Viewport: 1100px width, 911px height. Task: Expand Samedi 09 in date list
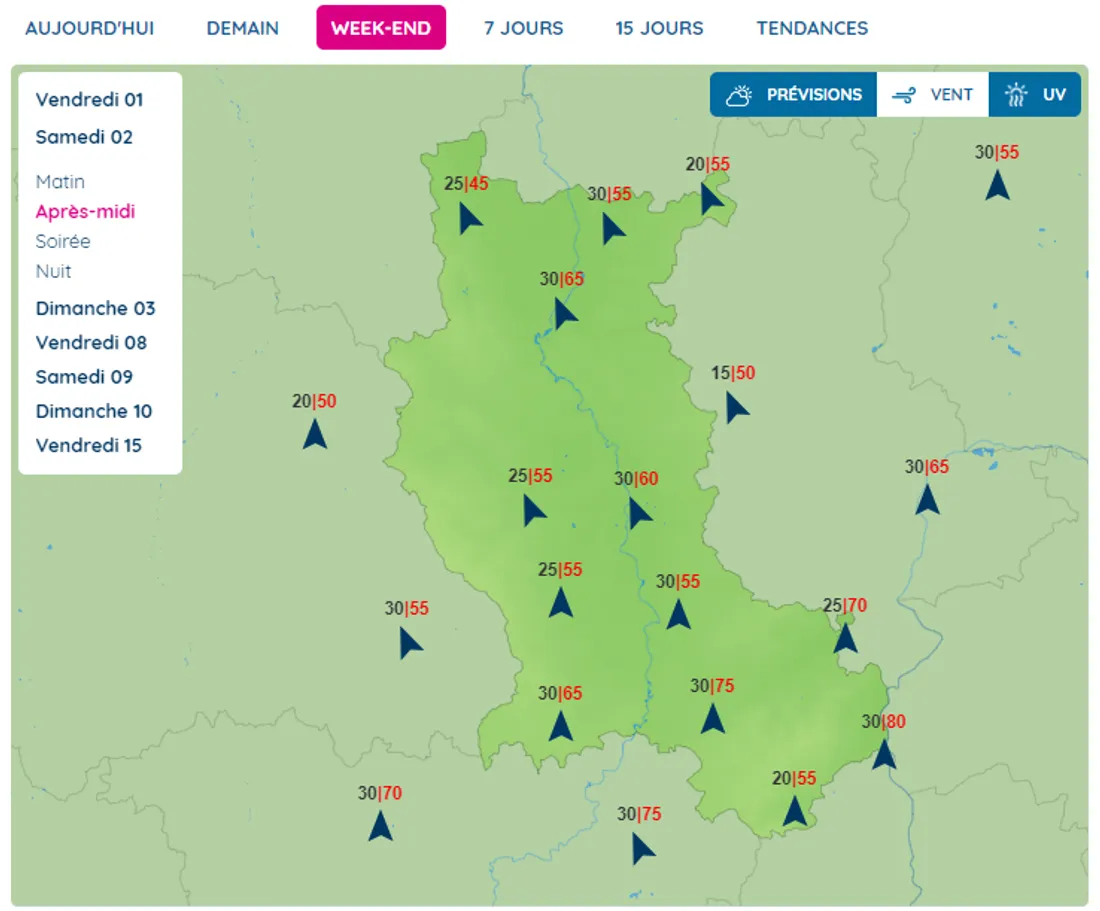(x=84, y=377)
